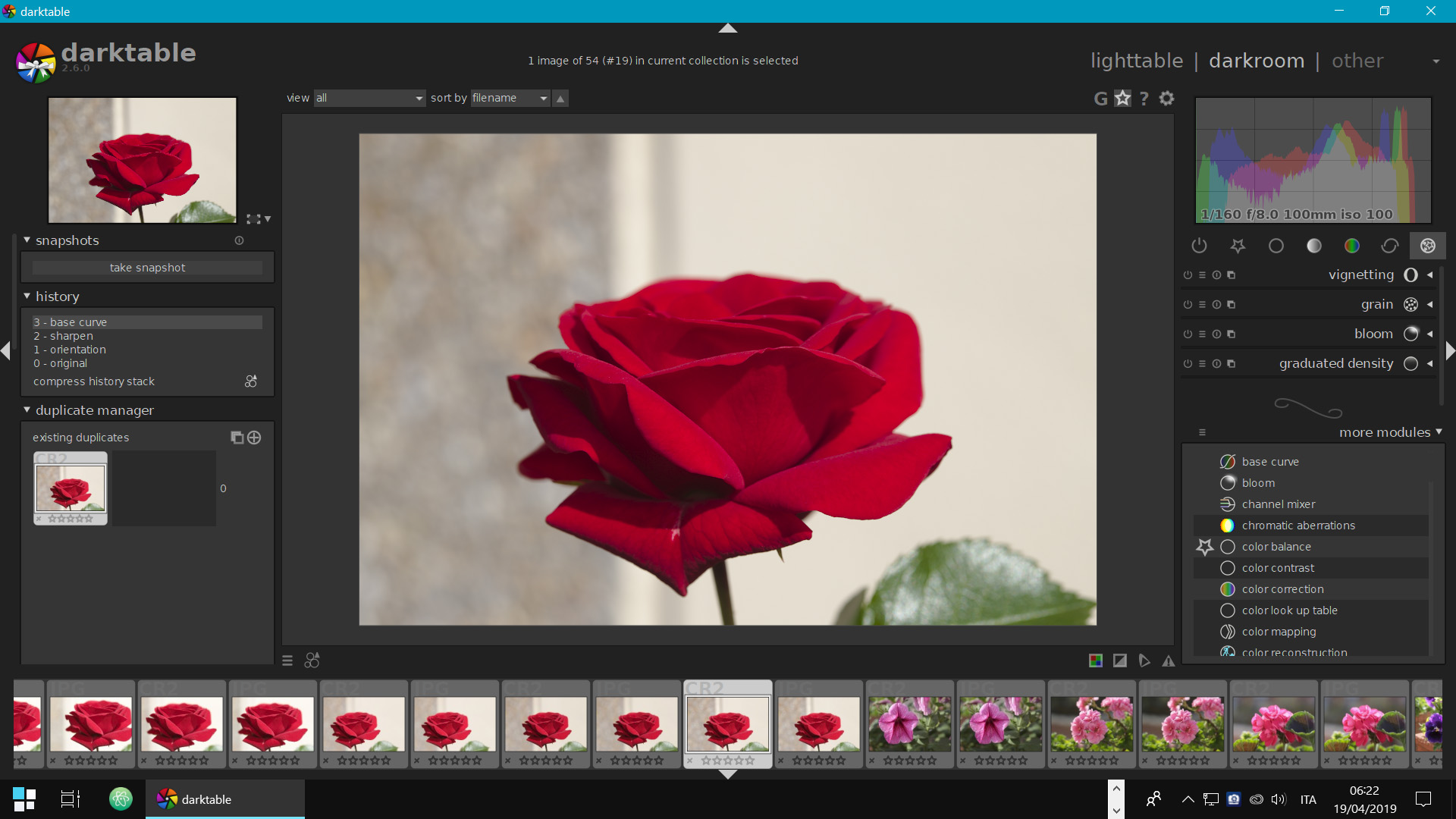Collapse the snapshots panel
The image size is (1456, 819).
tap(27, 240)
